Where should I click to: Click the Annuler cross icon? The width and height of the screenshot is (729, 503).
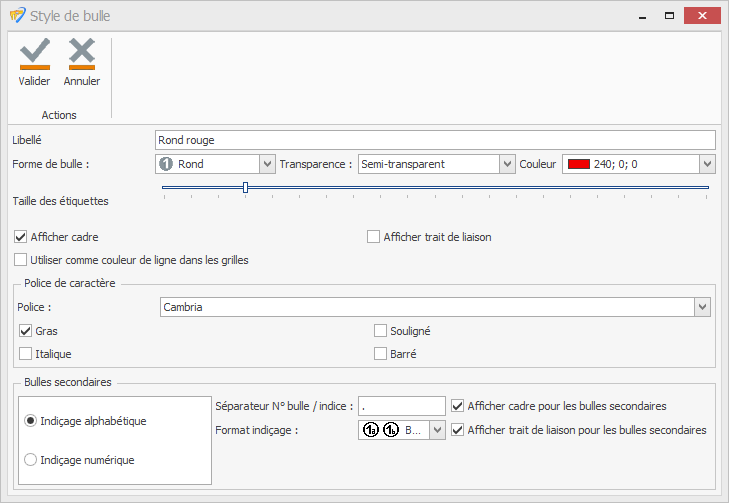[x=82, y=54]
